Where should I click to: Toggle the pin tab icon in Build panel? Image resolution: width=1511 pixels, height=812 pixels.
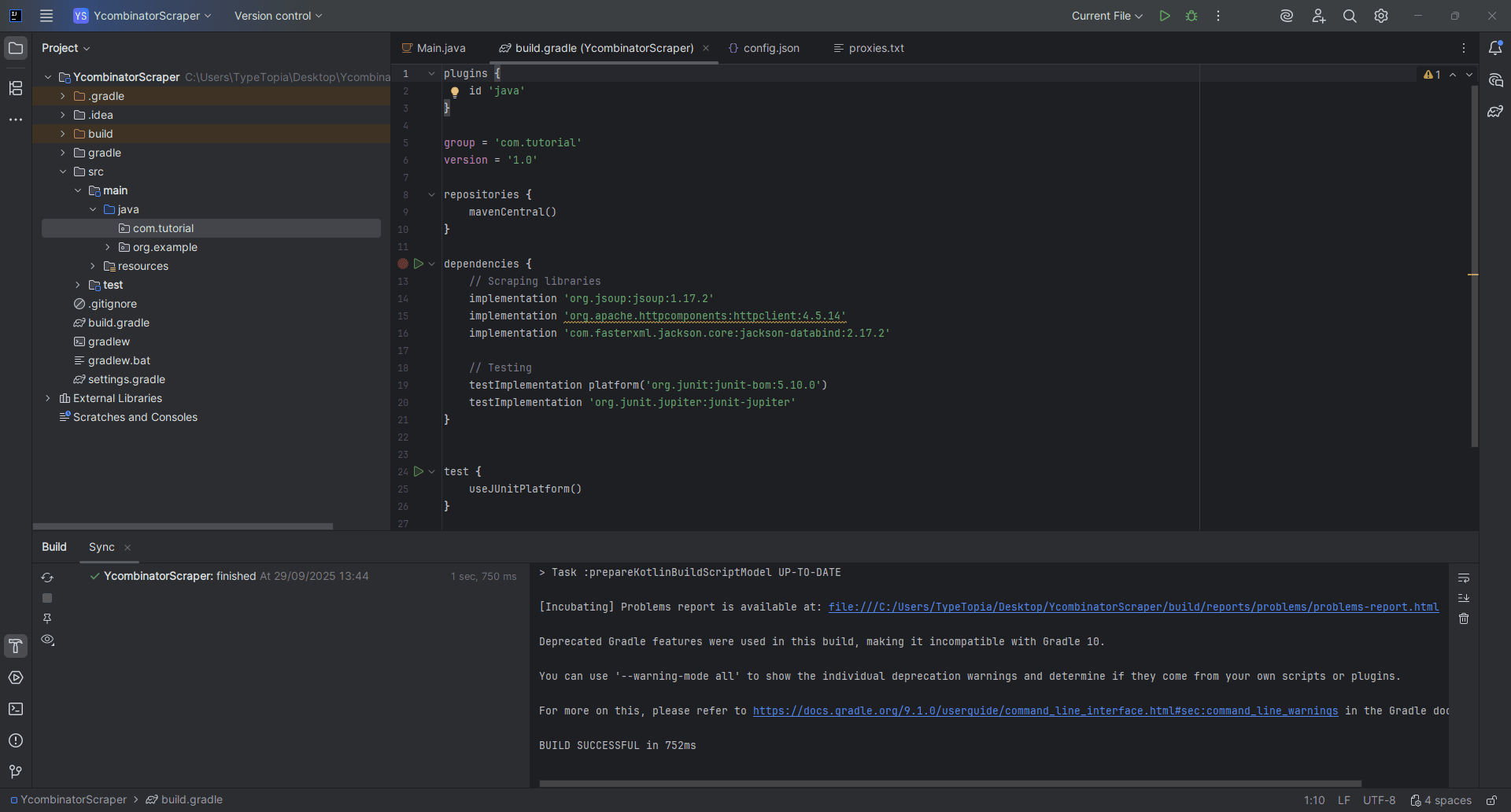47,618
